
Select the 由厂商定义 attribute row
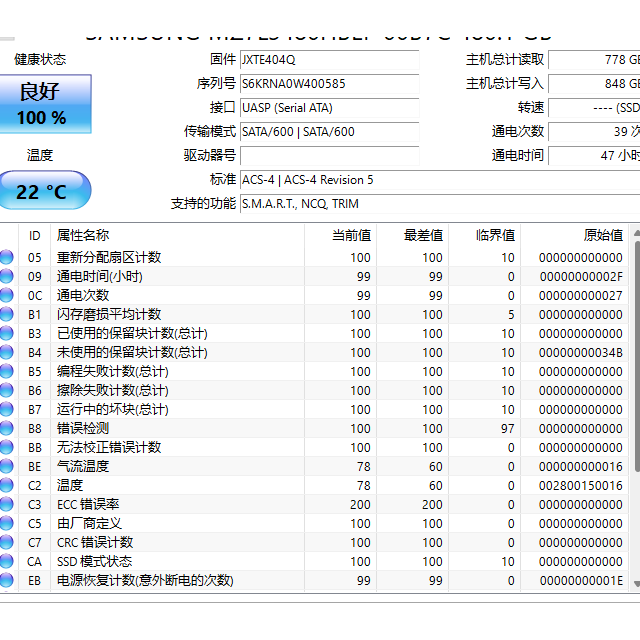coord(314,523)
